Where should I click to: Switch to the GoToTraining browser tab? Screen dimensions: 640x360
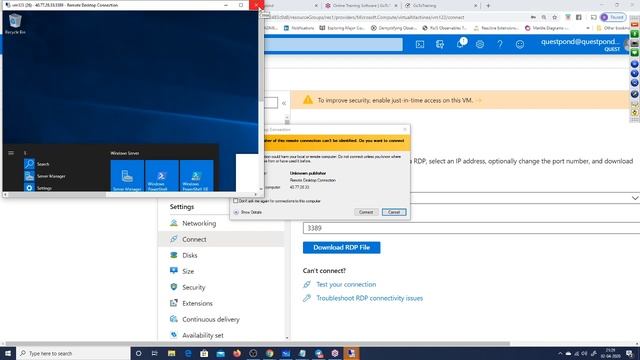point(441,6)
